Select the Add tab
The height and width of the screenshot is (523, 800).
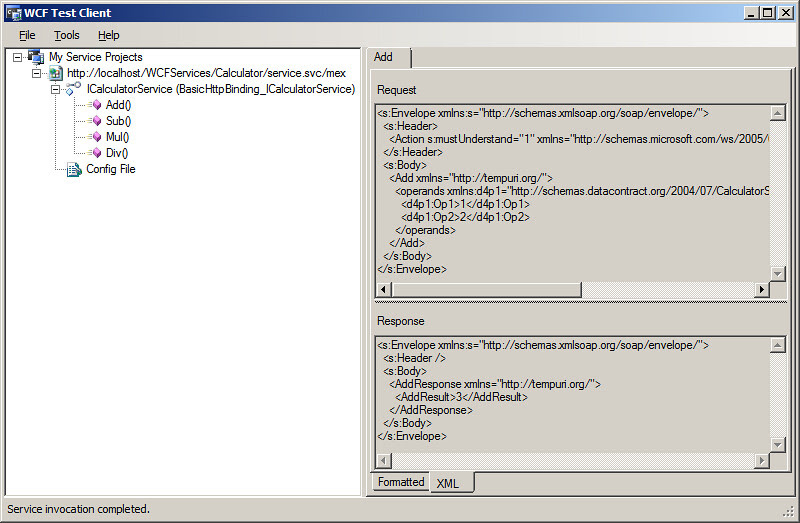(390, 57)
